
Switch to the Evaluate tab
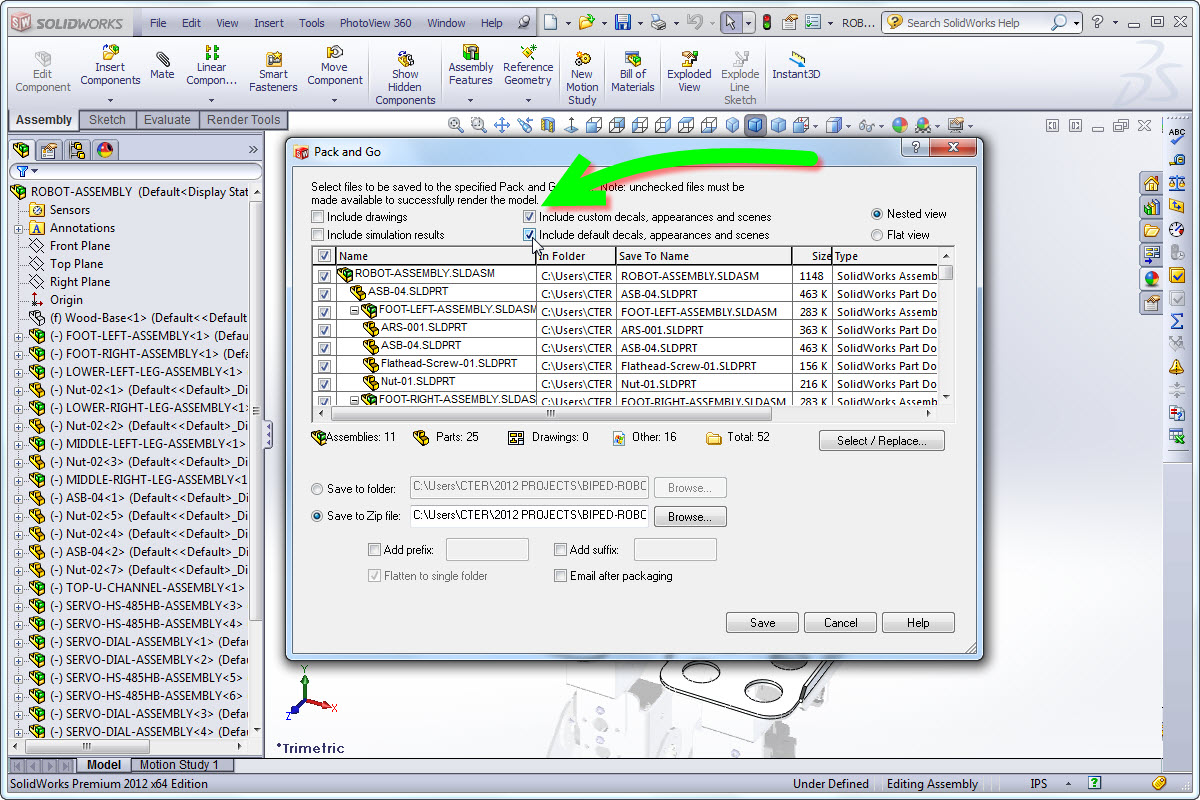pyautogui.click(x=167, y=120)
